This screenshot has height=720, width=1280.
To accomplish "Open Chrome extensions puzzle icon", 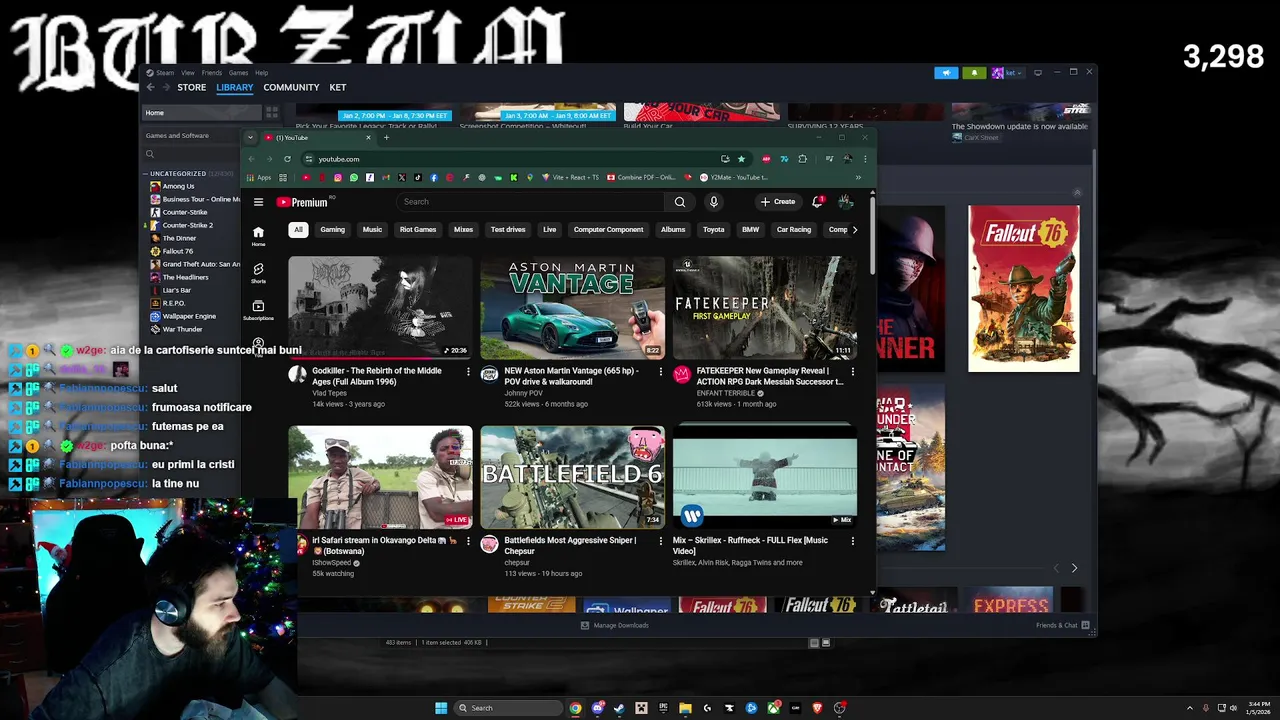I will click(802, 159).
